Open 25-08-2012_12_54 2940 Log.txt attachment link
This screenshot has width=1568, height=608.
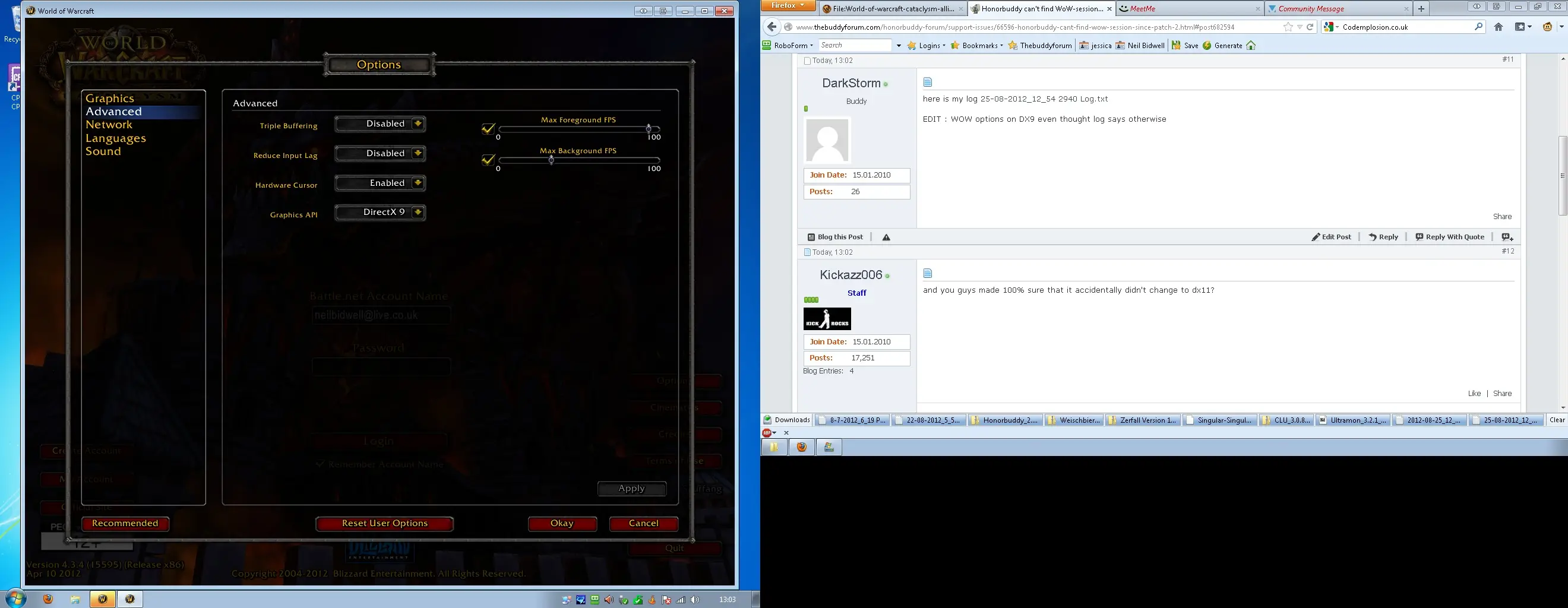[1044, 99]
